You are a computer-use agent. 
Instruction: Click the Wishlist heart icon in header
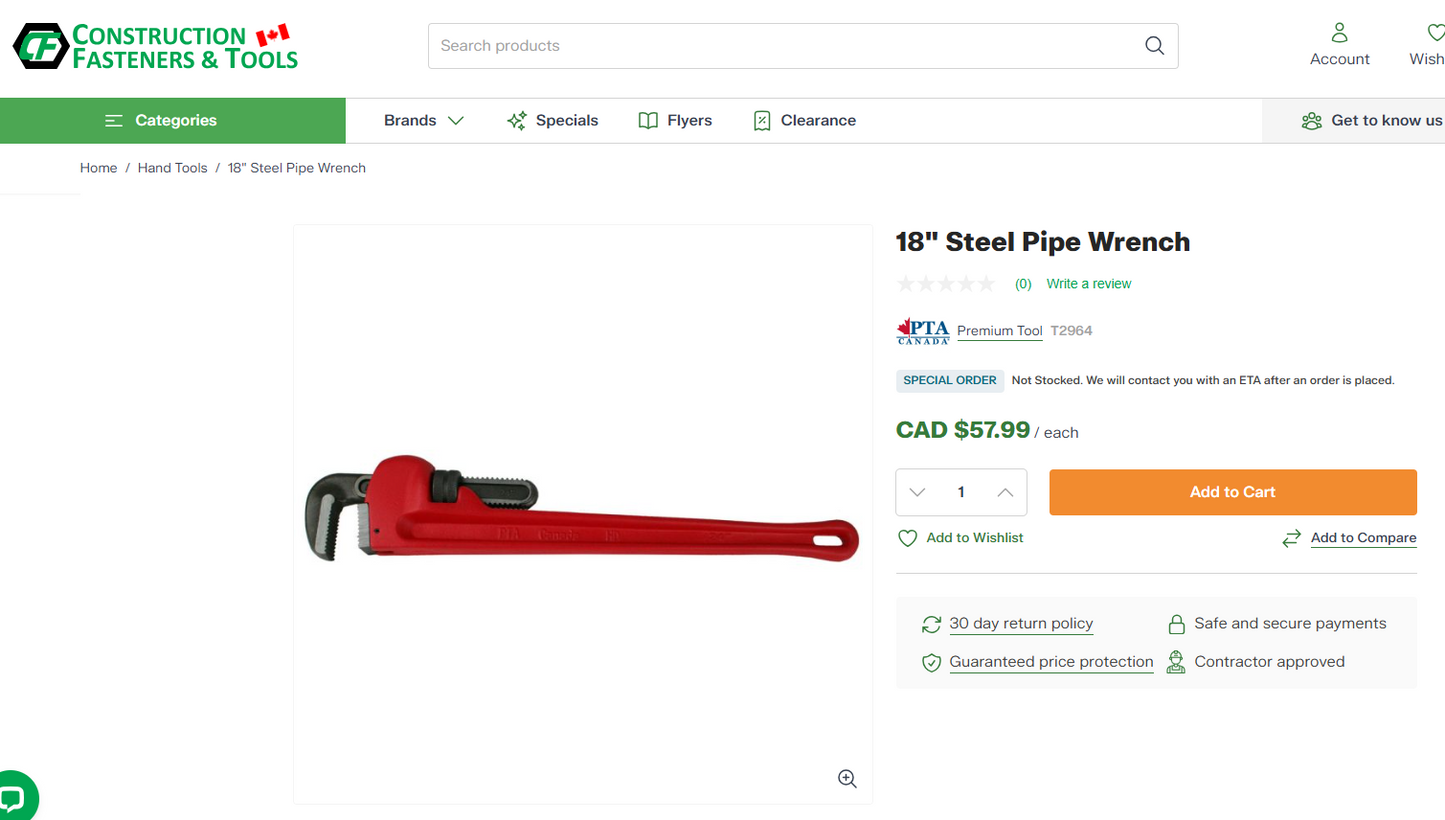[1434, 34]
